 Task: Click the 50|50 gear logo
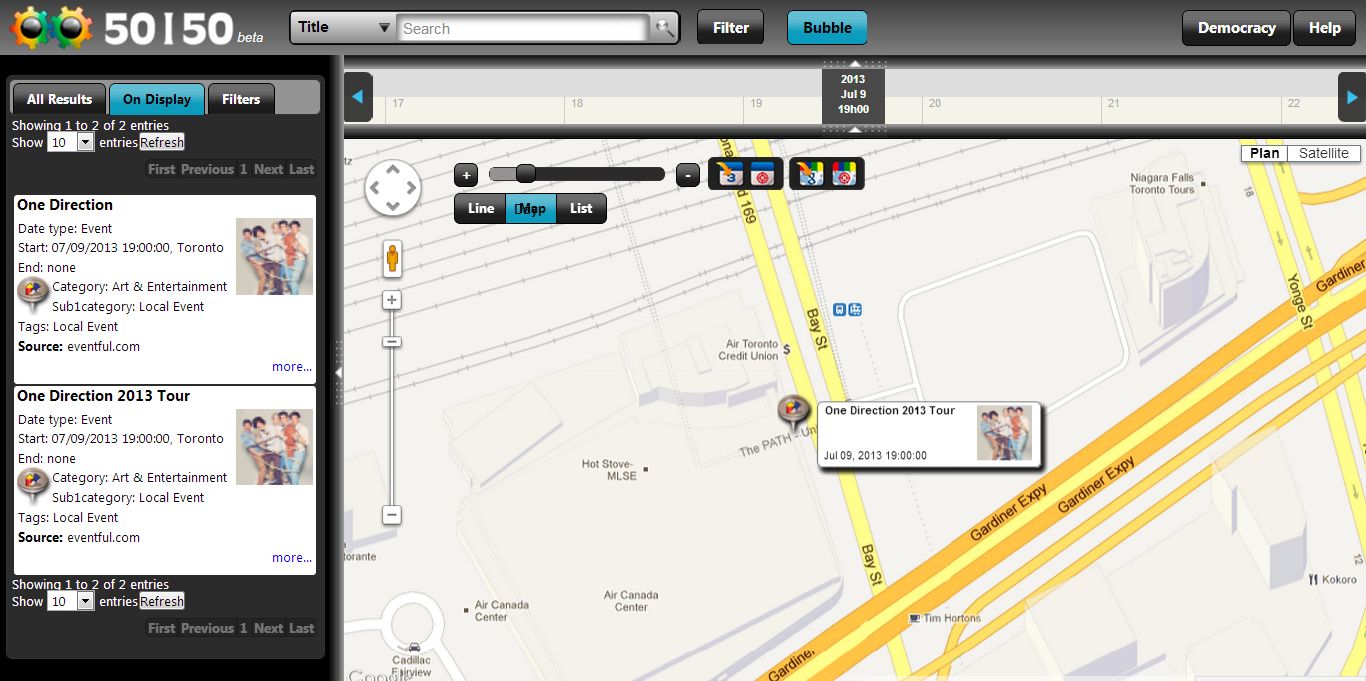[x=51, y=28]
